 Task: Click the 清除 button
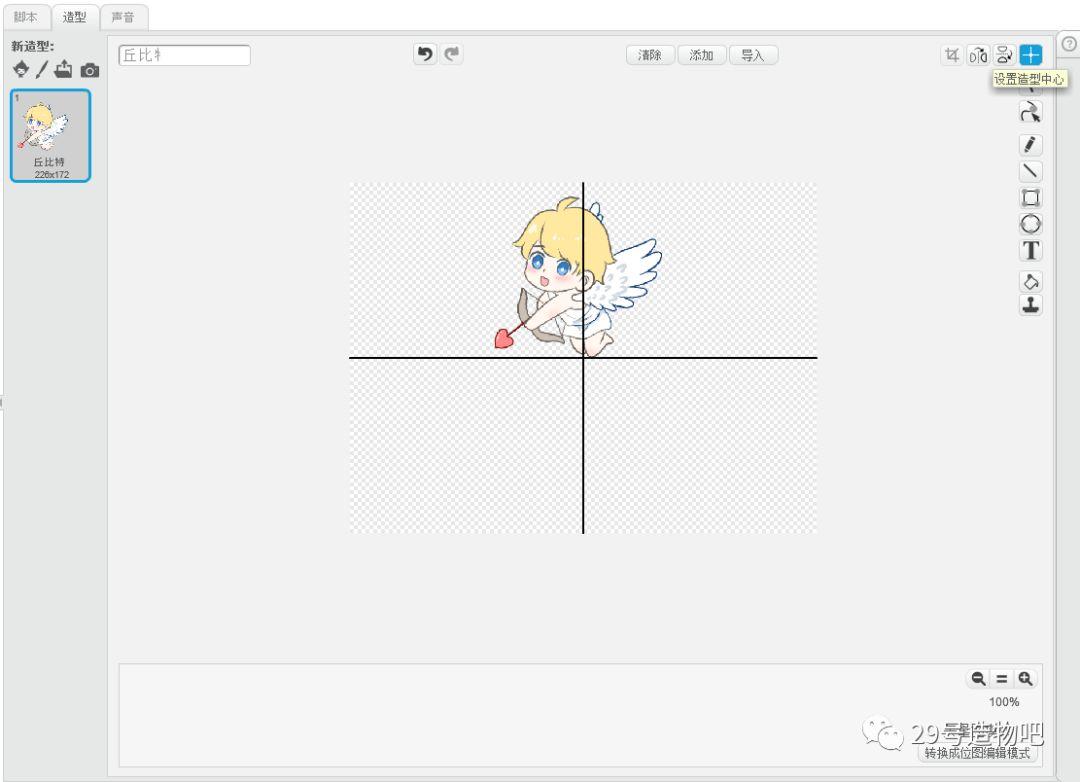pyautogui.click(x=650, y=55)
